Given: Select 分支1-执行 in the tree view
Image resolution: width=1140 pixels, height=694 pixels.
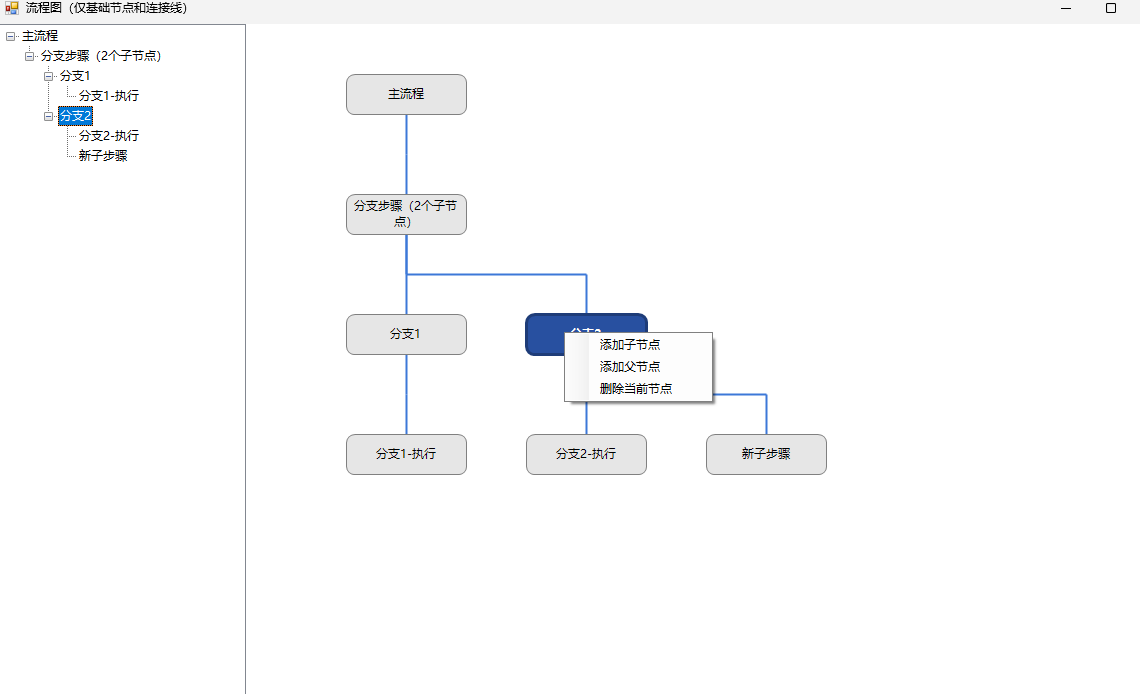Looking at the screenshot, I should [110, 95].
